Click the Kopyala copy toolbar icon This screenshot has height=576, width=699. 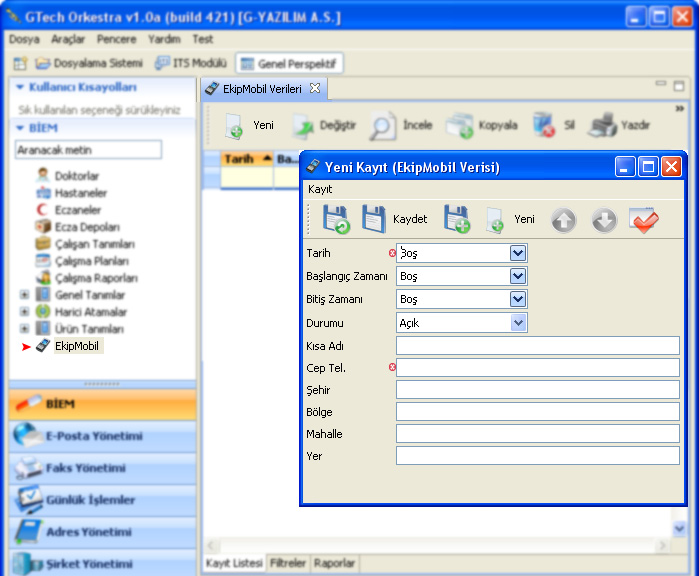pos(459,126)
